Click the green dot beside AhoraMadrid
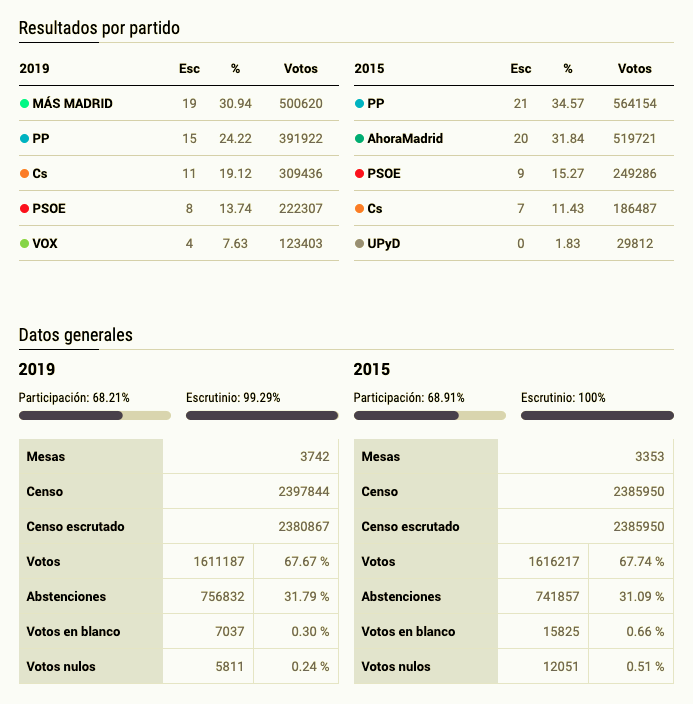Image resolution: width=693 pixels, height=704 pixels. [359, 139]
